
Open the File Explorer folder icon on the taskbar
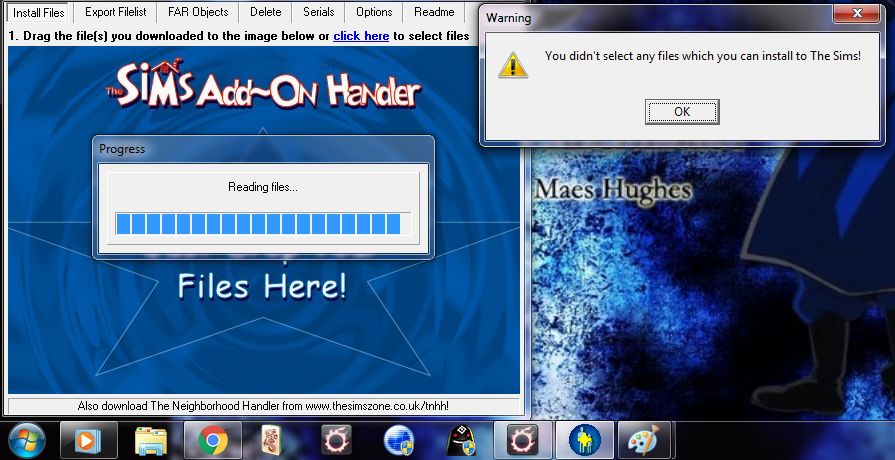(x=151, y=441)
